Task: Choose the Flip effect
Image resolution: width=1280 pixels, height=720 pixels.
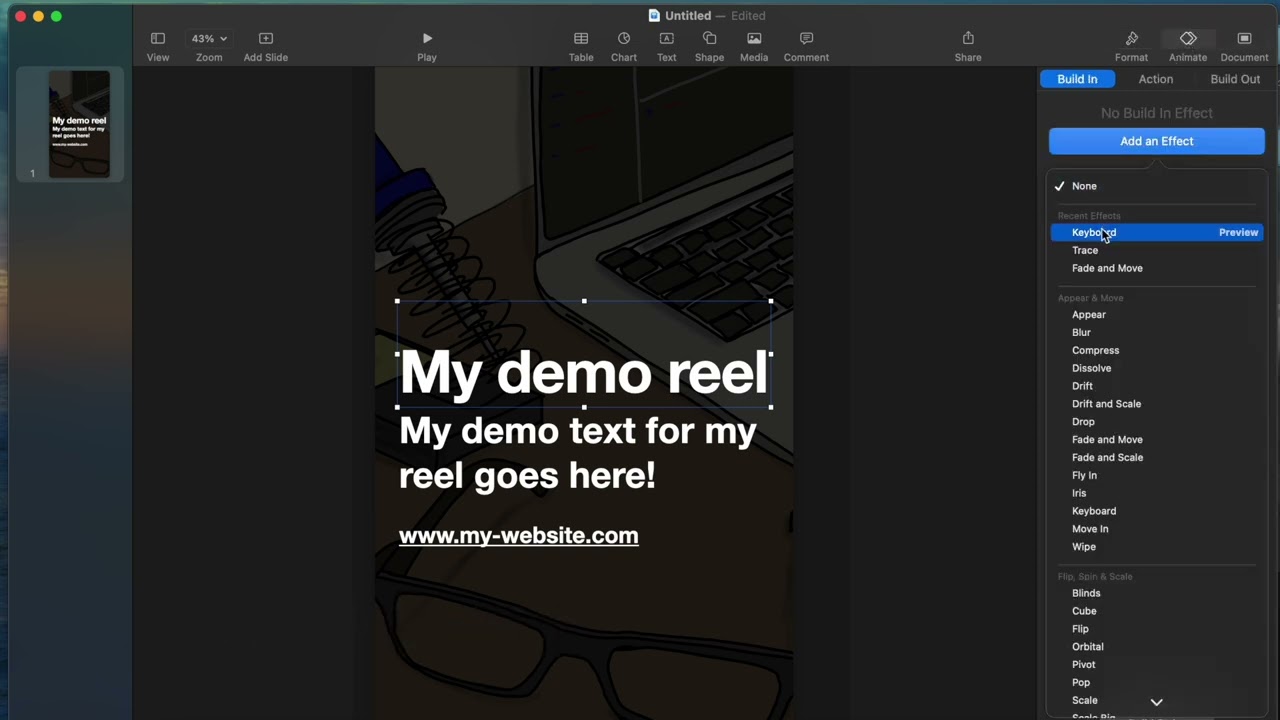Action: click(1080, 629)
